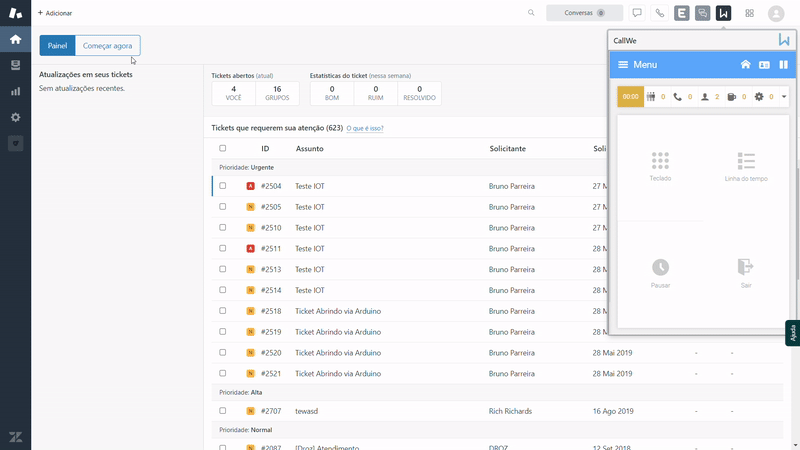Open the Reporting bar chart icon
This screenshot has height=450, width=800.
pyautogui.click(x=15, y=91)
